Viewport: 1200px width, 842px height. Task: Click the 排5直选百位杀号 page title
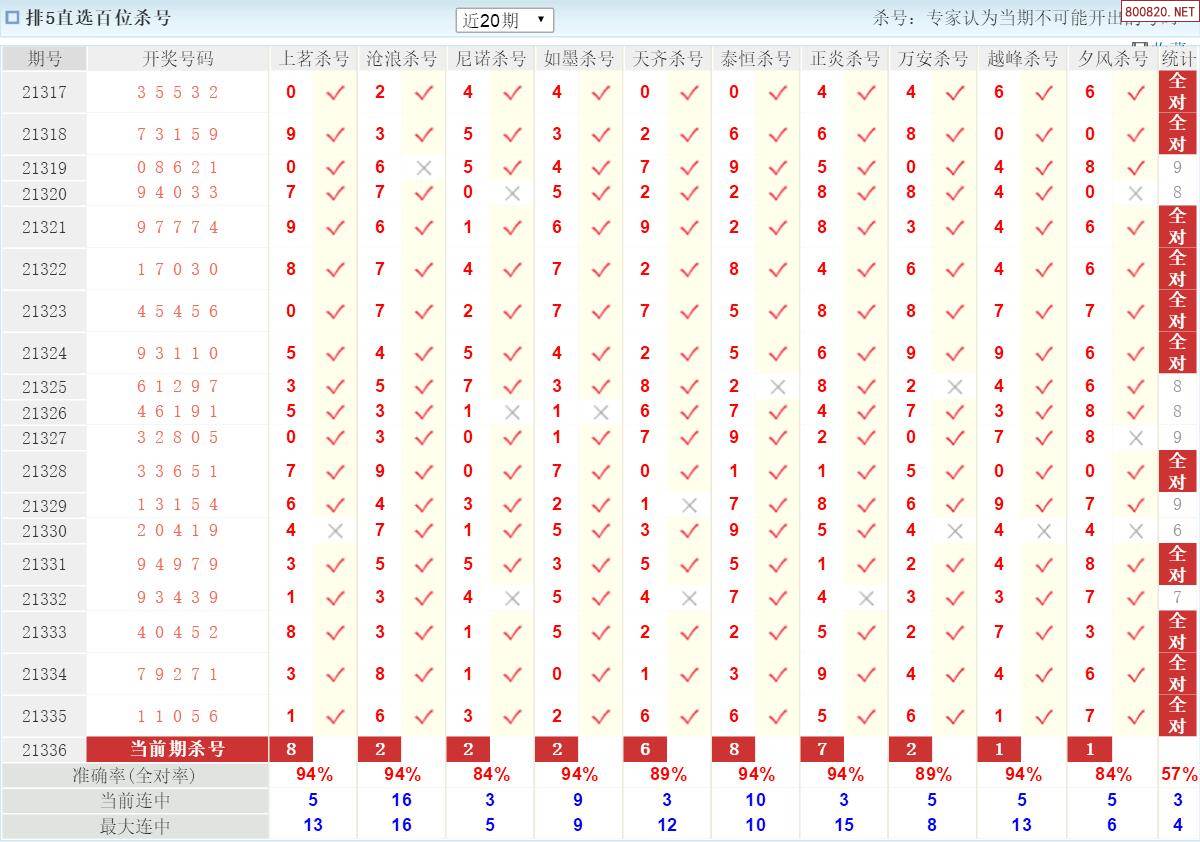click(99, 18)
